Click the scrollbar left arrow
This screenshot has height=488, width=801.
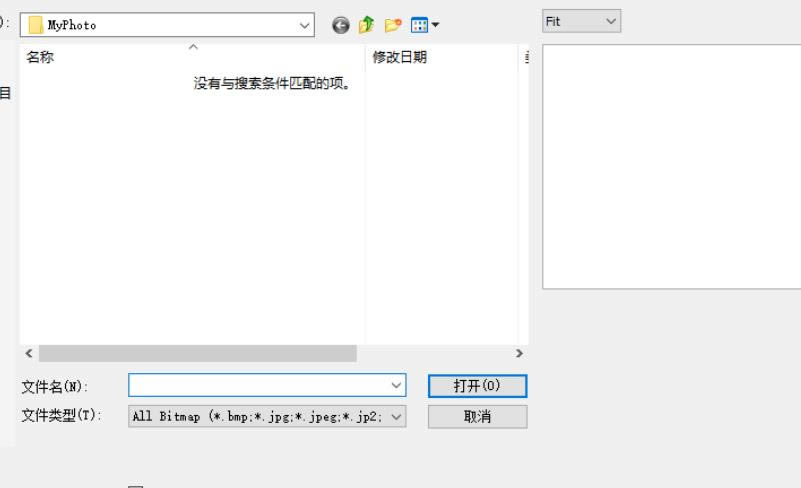click(x=29, y=353)
